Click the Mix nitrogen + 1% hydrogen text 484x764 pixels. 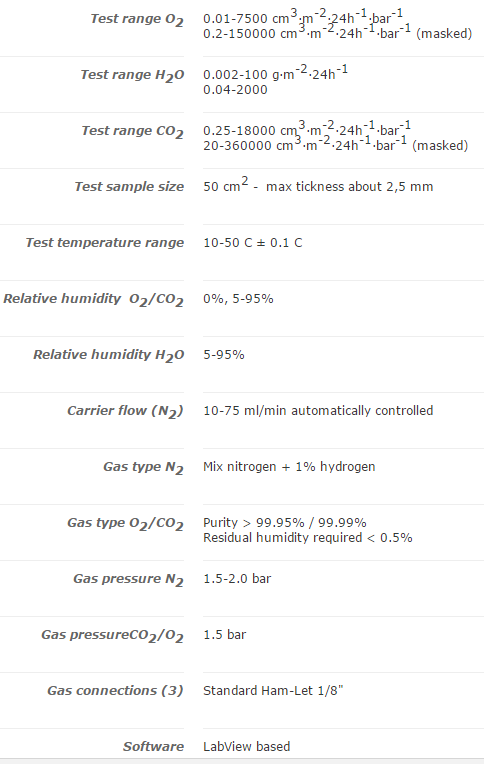click(289, 467)
